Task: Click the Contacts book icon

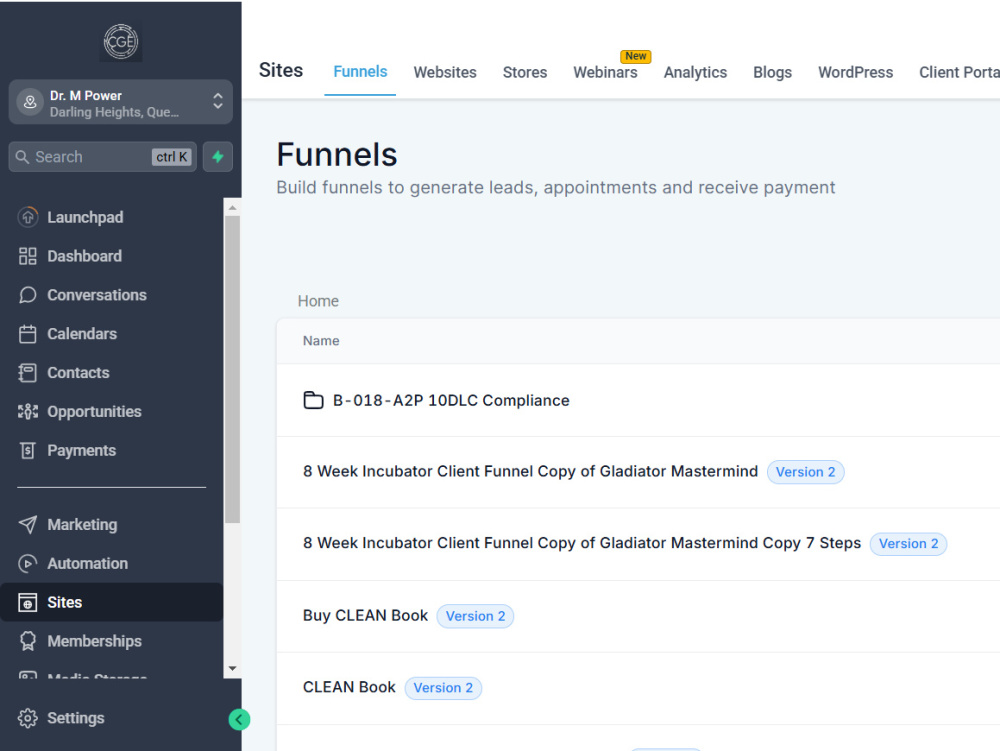Action: coord(27,373)
